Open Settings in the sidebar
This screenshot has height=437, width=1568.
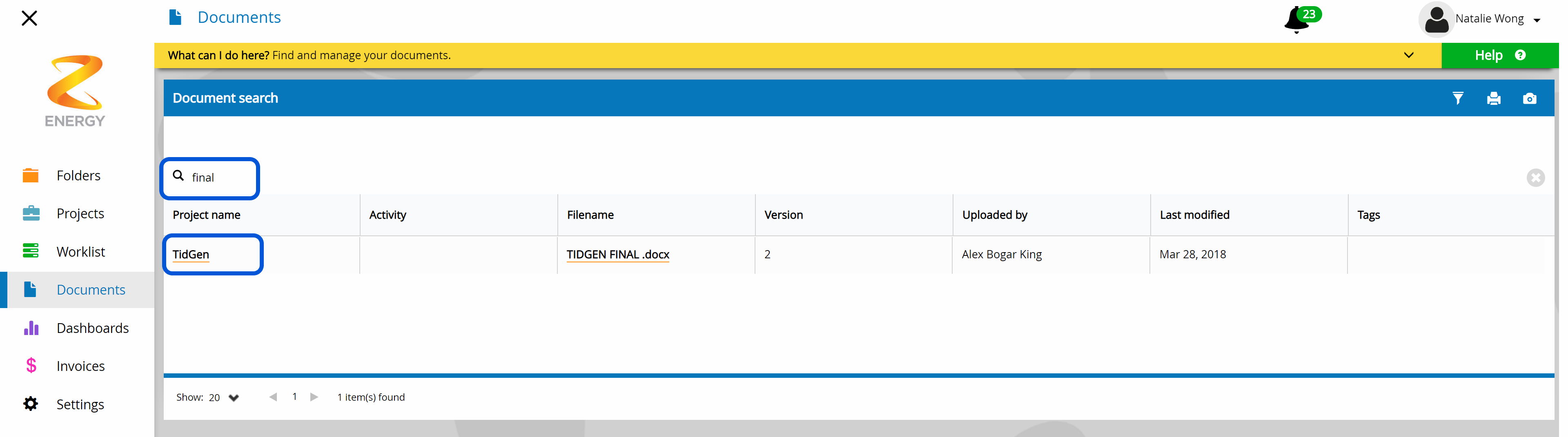point(80,404)
